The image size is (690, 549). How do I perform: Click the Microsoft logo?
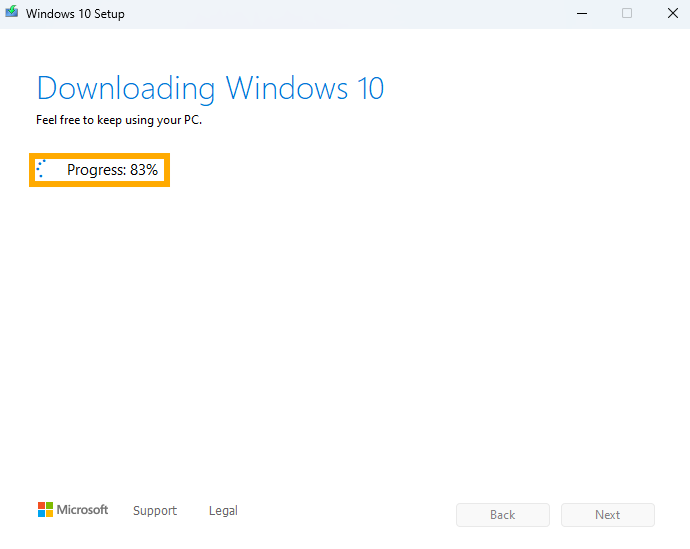click(73, 510)
